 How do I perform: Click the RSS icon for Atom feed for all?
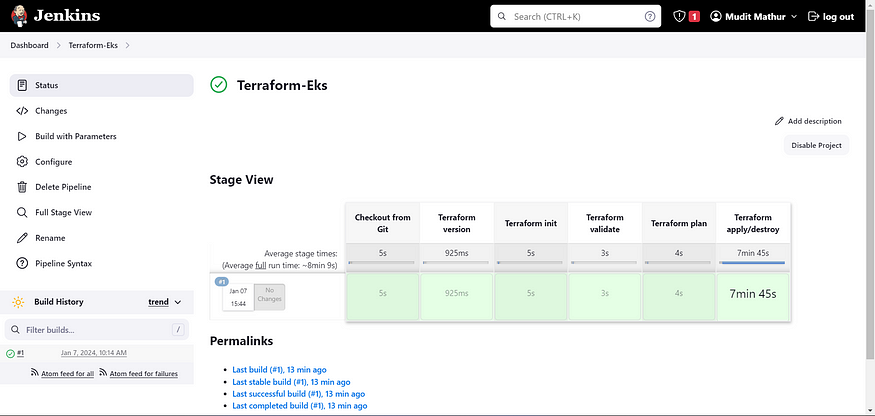click(34, 372)
